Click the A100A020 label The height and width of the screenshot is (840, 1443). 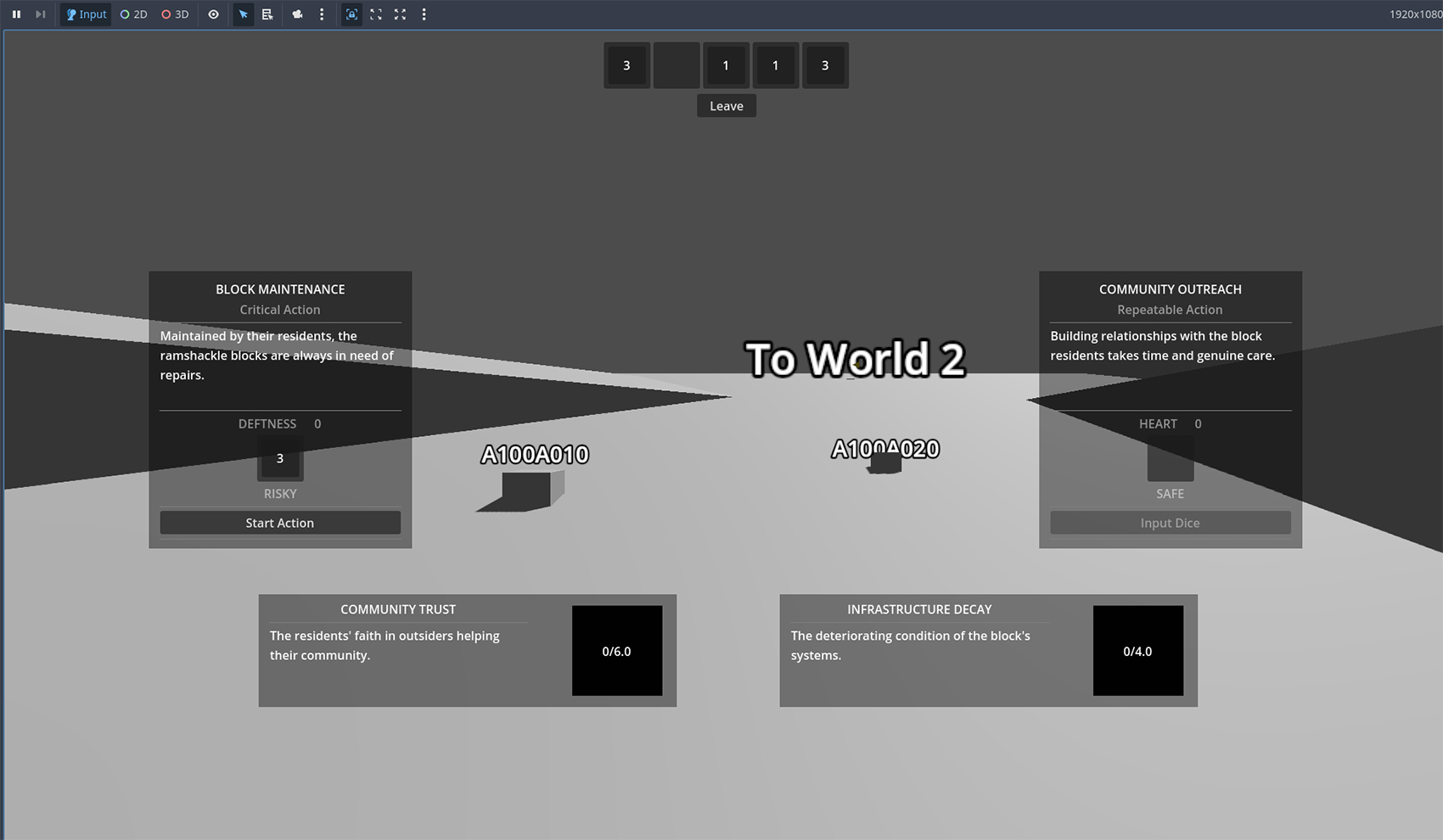(885, 449)
